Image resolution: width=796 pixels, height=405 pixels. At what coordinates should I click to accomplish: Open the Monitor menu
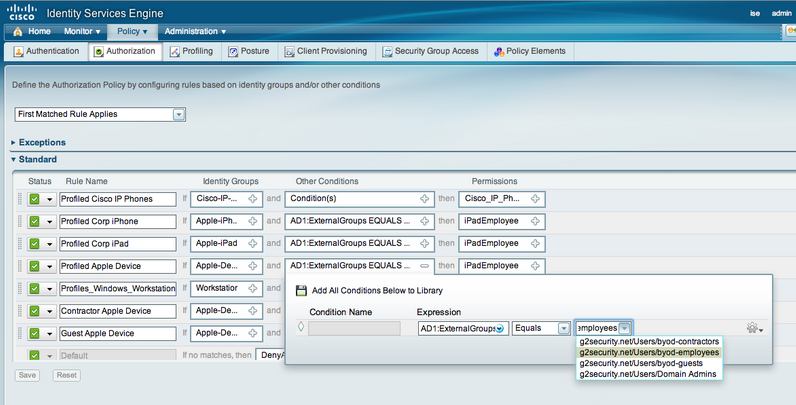[x=82, y=31]
